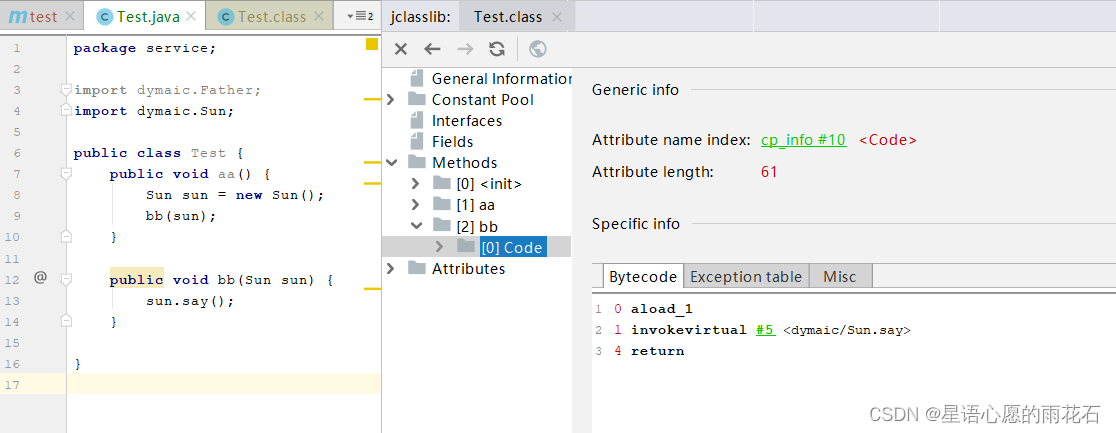
Task: Close the Test.java editor tab
Action: [191, 16]
